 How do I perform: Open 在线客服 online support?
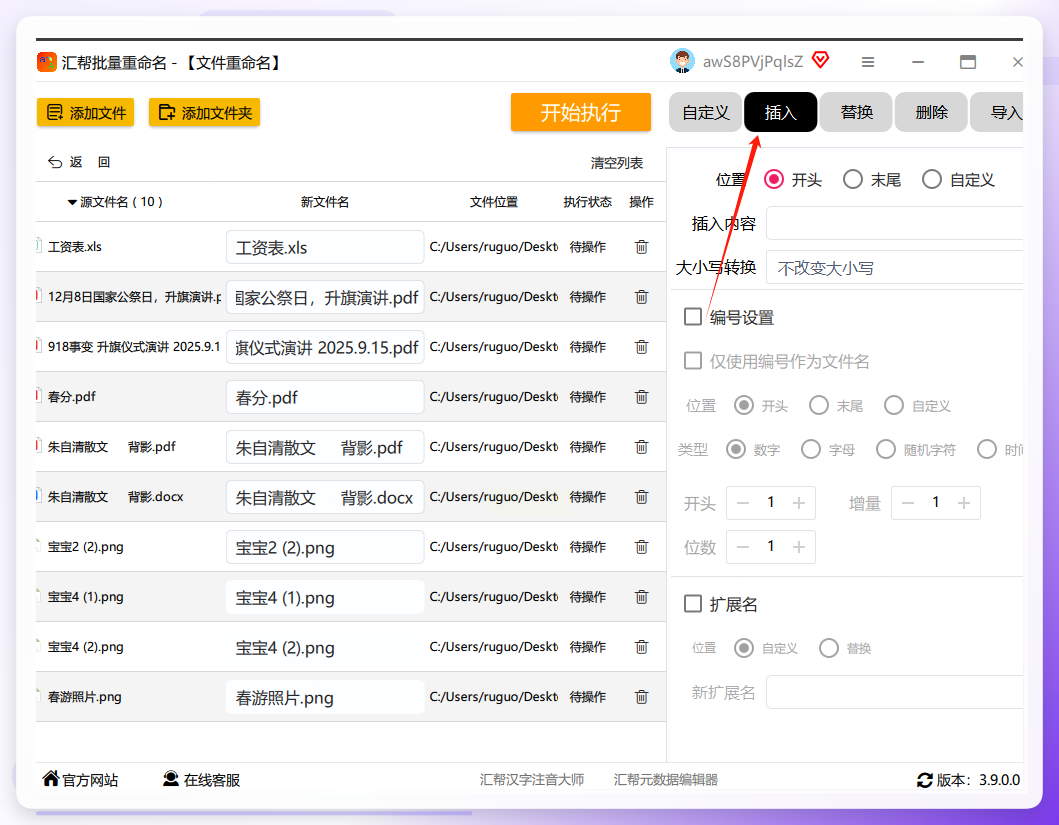(x=201, y=780)
